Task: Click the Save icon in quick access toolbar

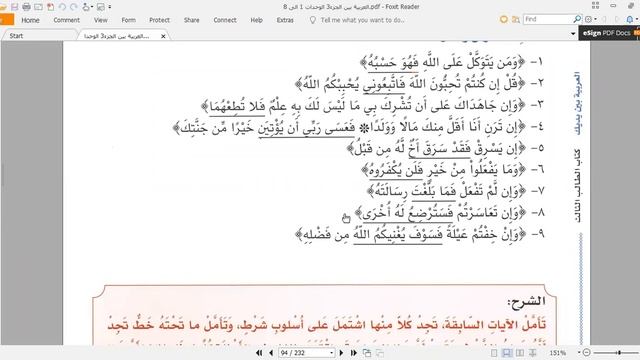Action: click(15, 7)
